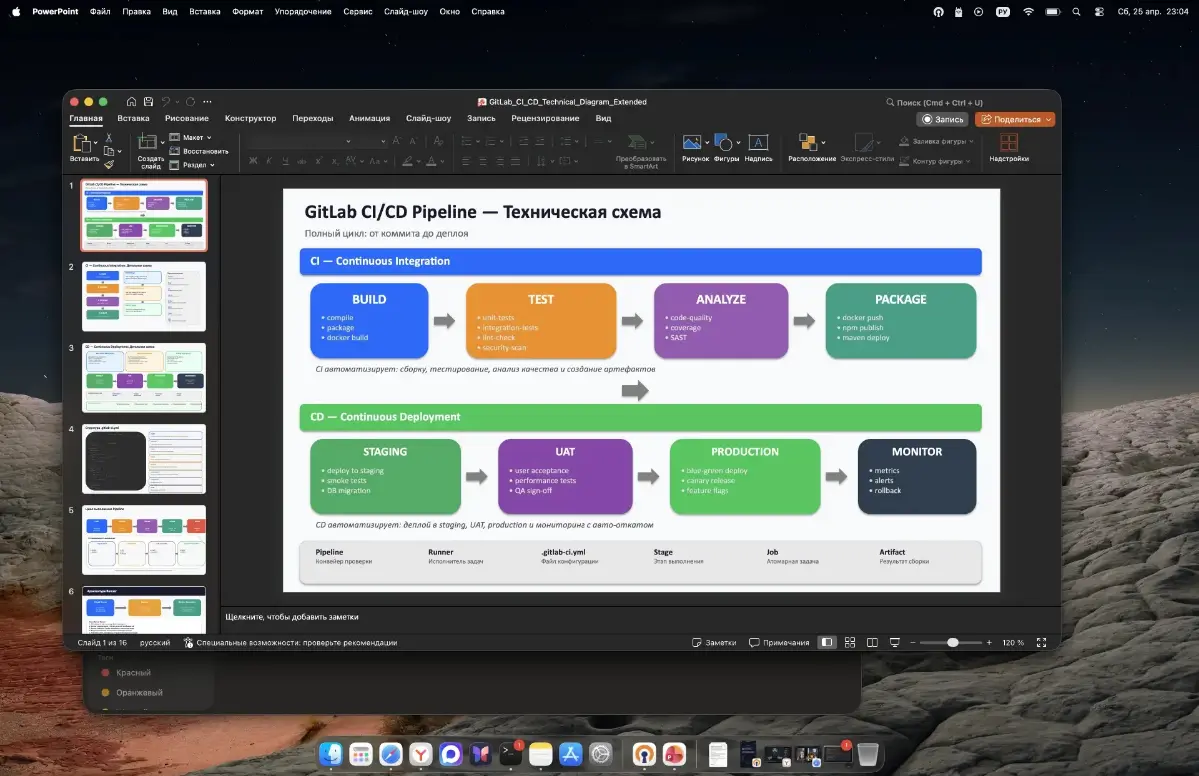
Task: Toggle Заметки notes pane
Action: point(713,643)
